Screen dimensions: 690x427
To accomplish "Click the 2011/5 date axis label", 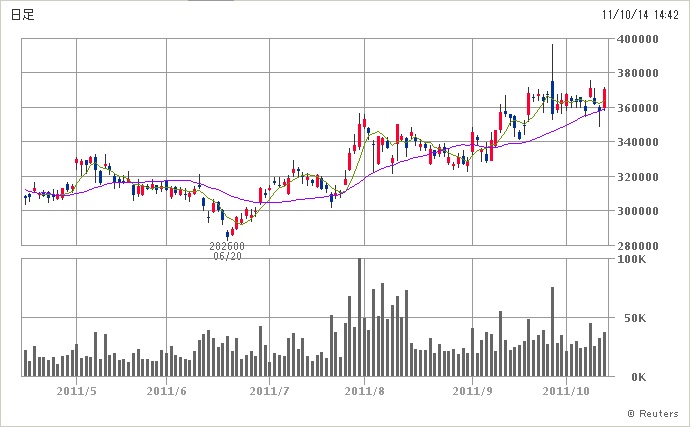I will [77, 391].
